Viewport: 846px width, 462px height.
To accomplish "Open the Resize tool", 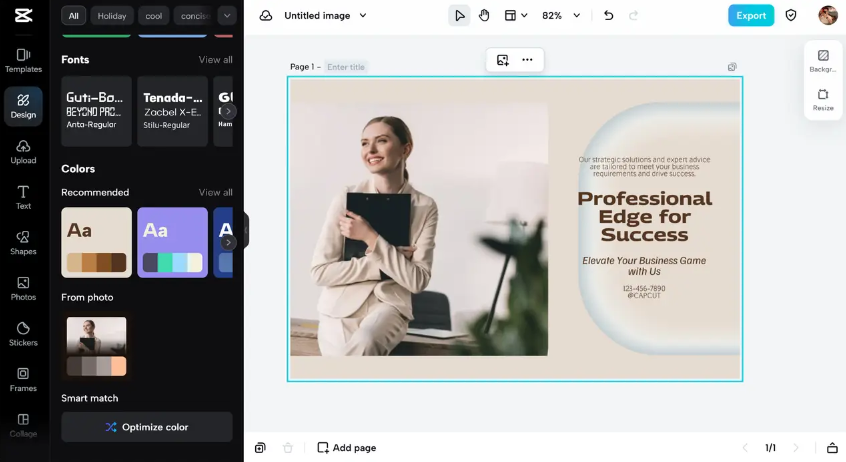I will (x=823, y=99).
